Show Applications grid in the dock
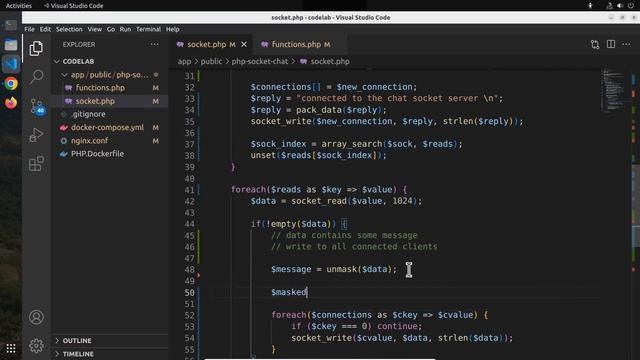Viewport: 640px width, 360px height. pyautogui.click(x=11, y=348)
